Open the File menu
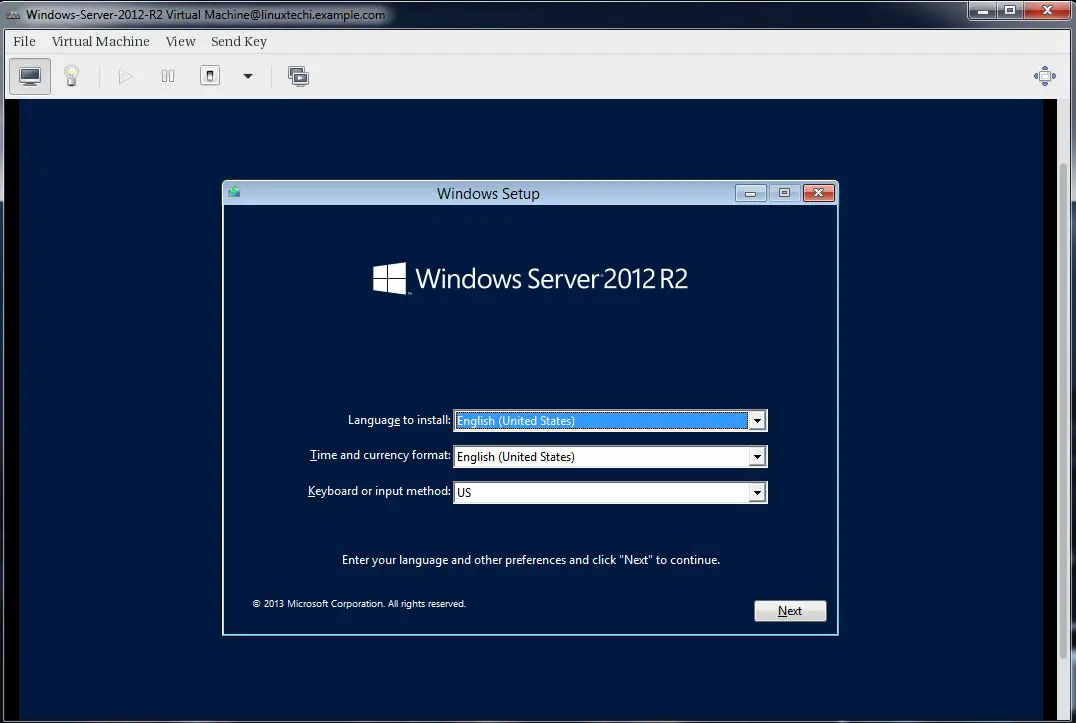 click(24, 41)
